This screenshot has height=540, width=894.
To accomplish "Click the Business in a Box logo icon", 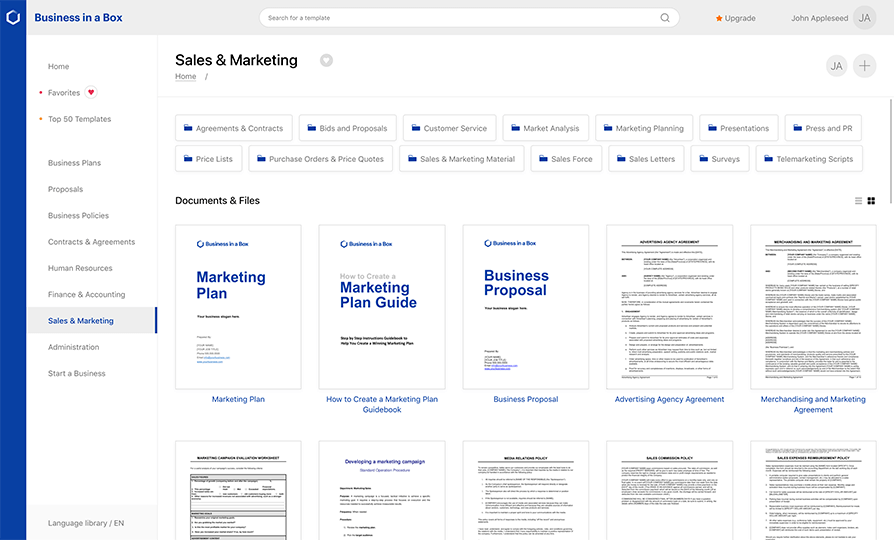I will pos(13,18).
